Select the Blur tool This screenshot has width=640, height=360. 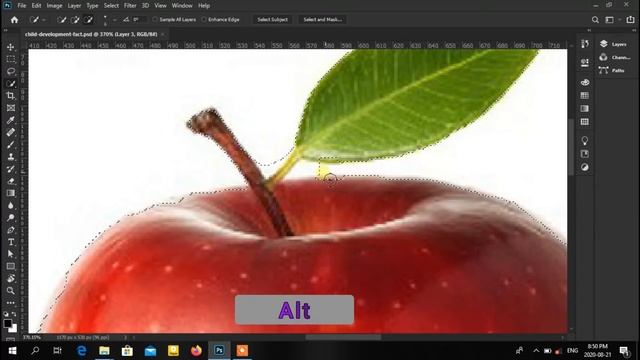11,205
